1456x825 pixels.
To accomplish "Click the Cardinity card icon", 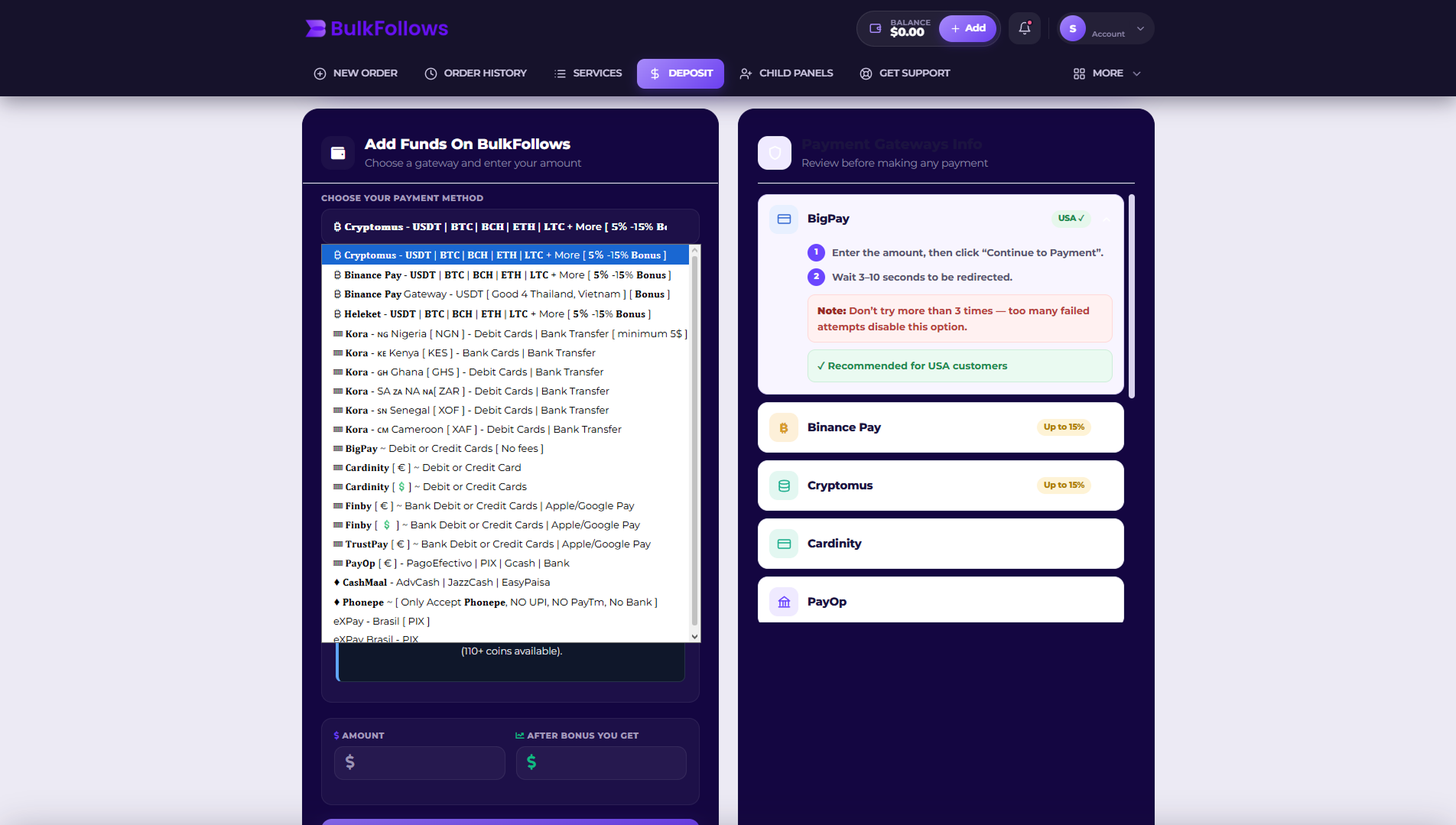I will tap(784, 544).
